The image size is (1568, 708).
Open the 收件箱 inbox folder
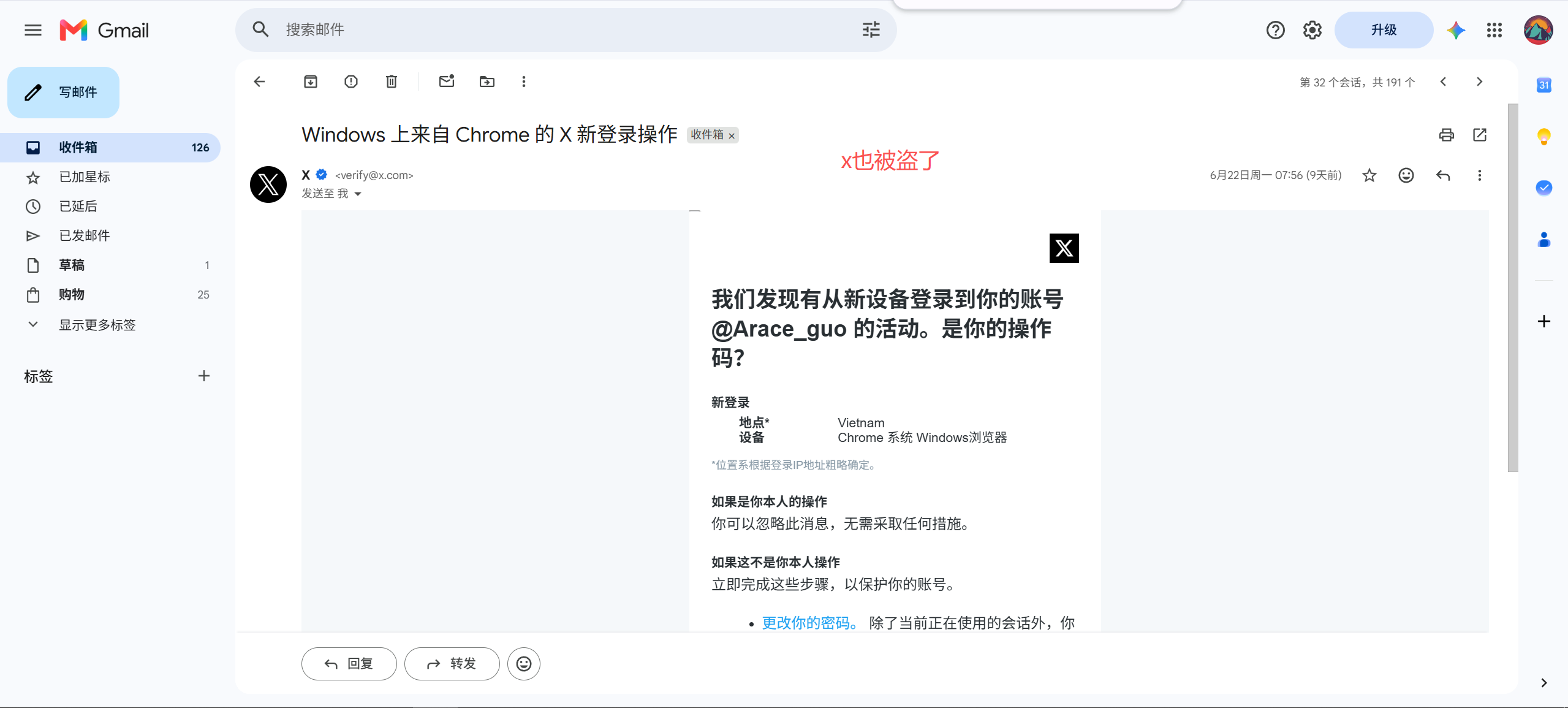pos(110,148)
